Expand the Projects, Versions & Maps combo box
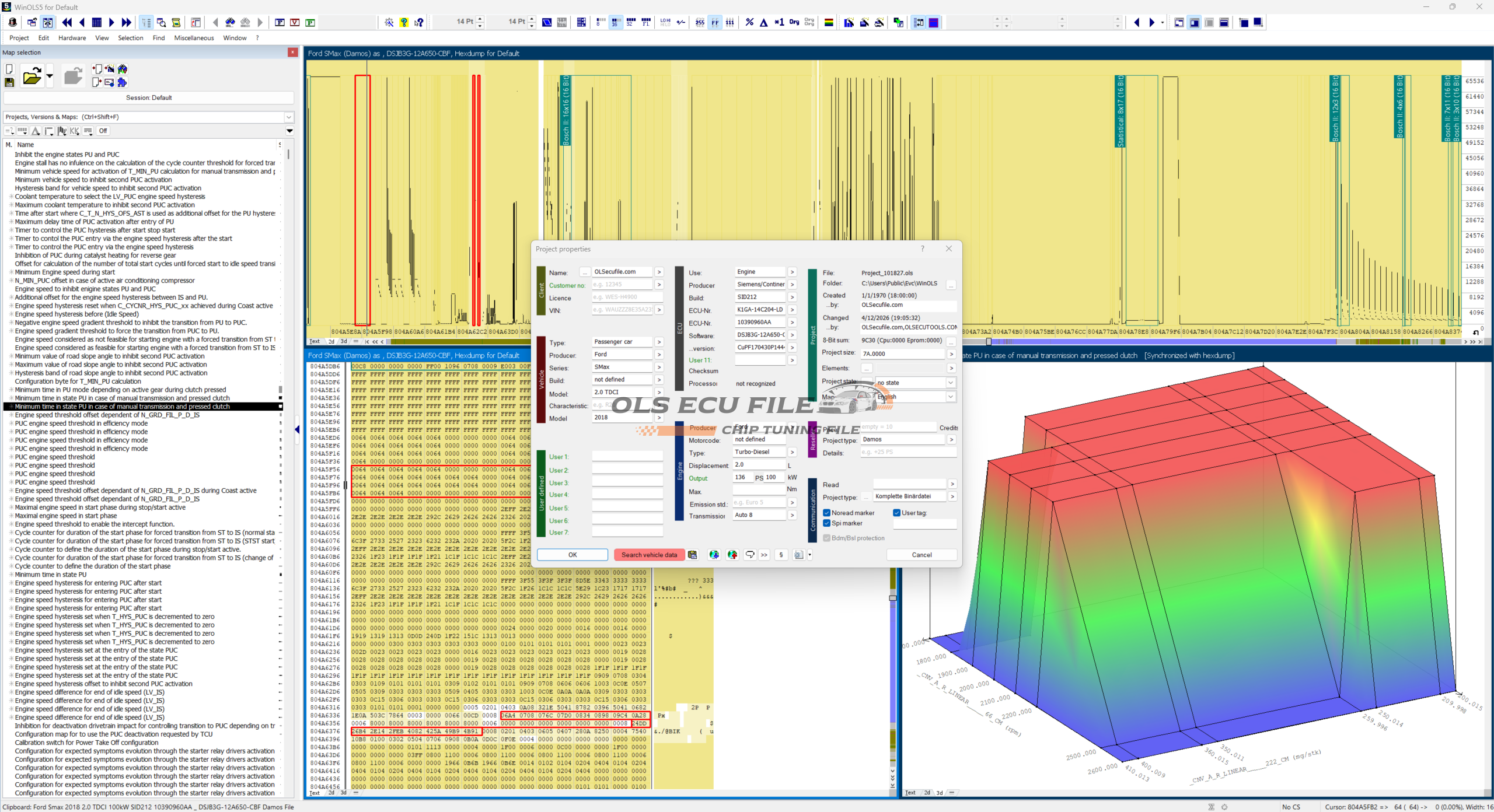 point(288,117)
